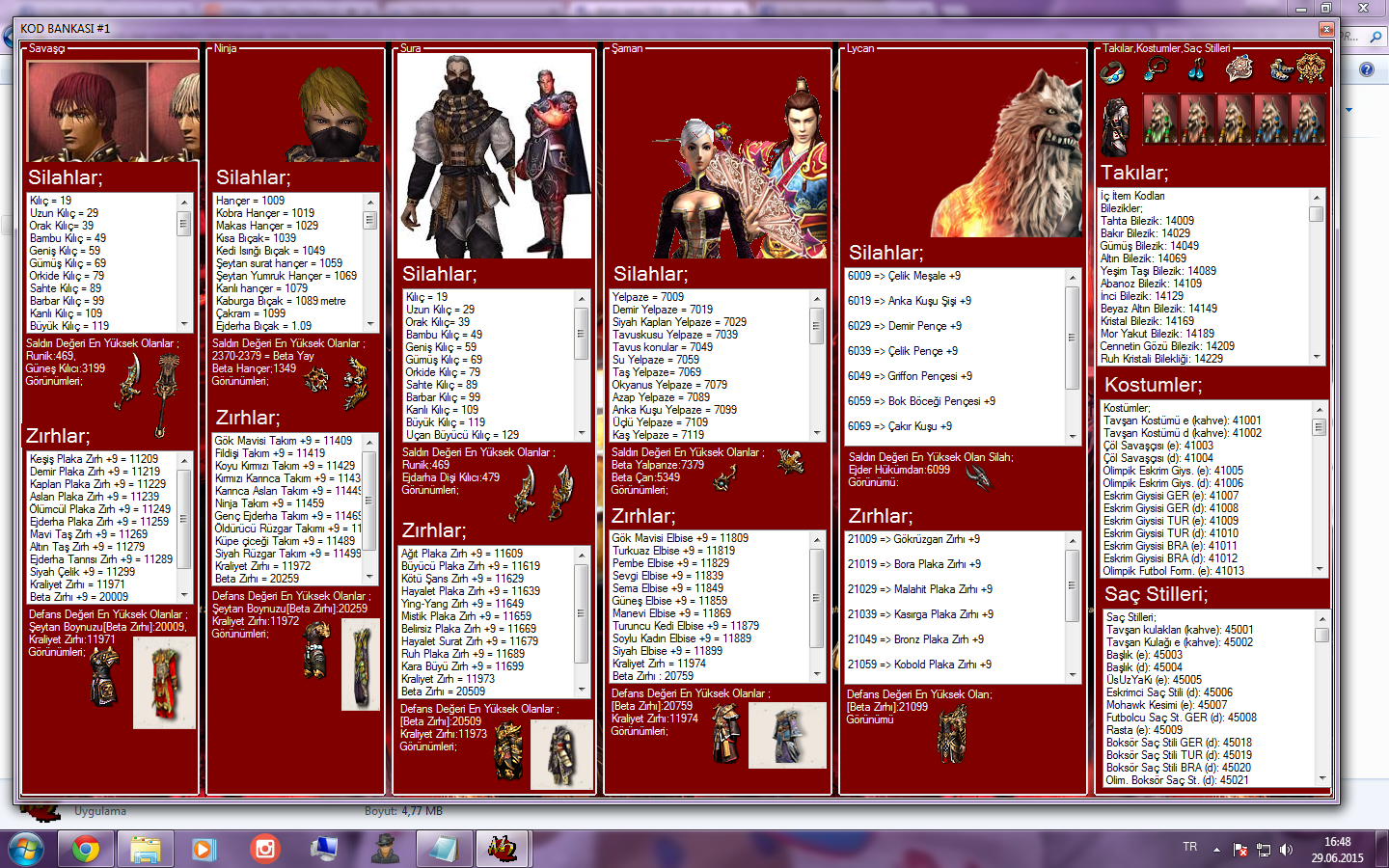Screen dimensions: 1389x868
Task: Show hidden system tray icons
Action: (x=1216, y=850)
